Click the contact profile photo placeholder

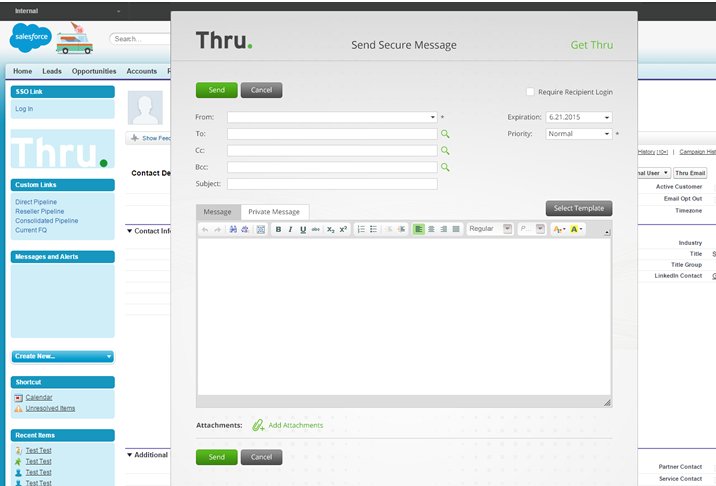(145, 108)
